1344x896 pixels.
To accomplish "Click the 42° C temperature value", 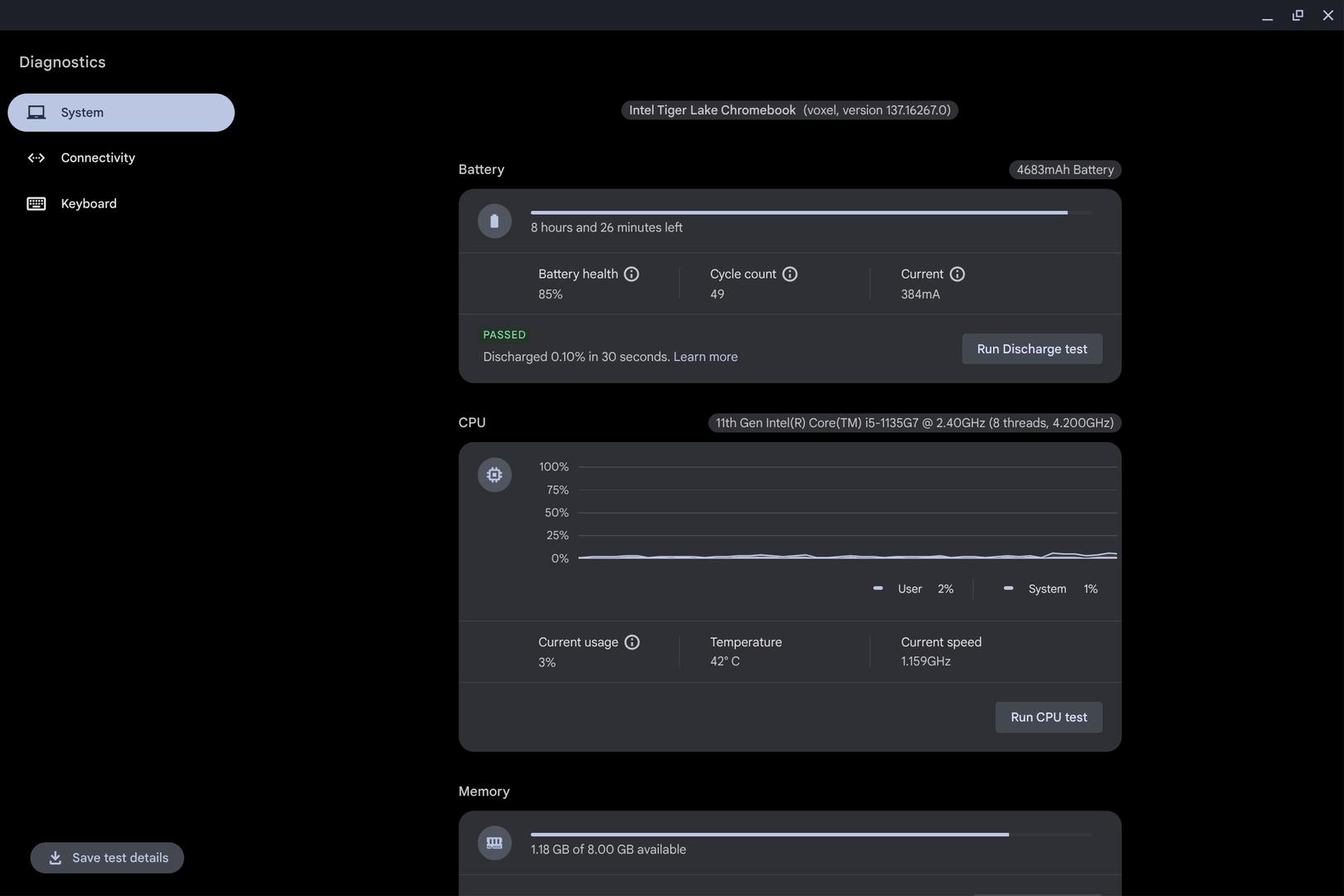I will (x=724, y=661).
